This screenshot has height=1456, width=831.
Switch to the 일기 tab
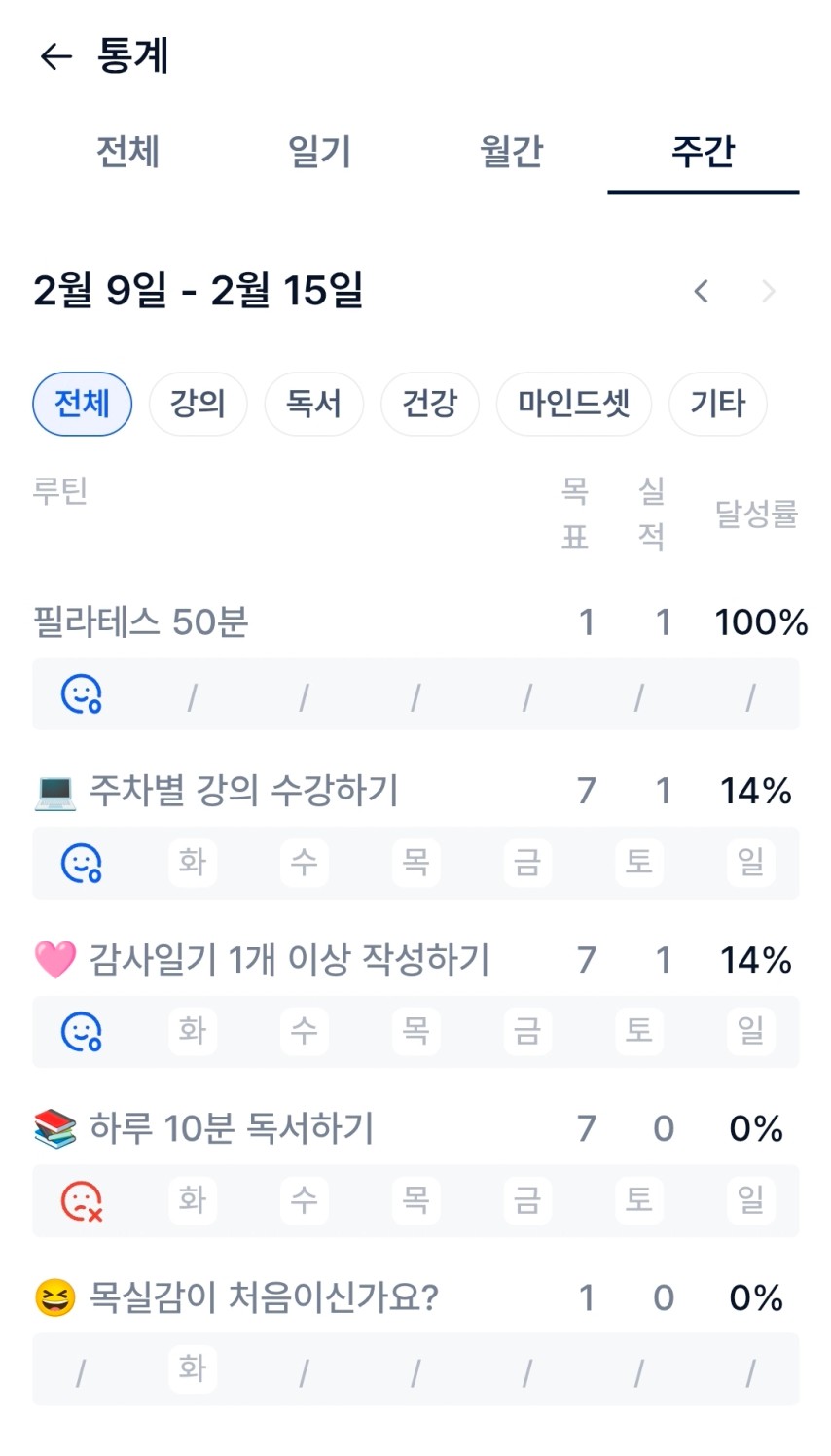[x=319, y=152]
